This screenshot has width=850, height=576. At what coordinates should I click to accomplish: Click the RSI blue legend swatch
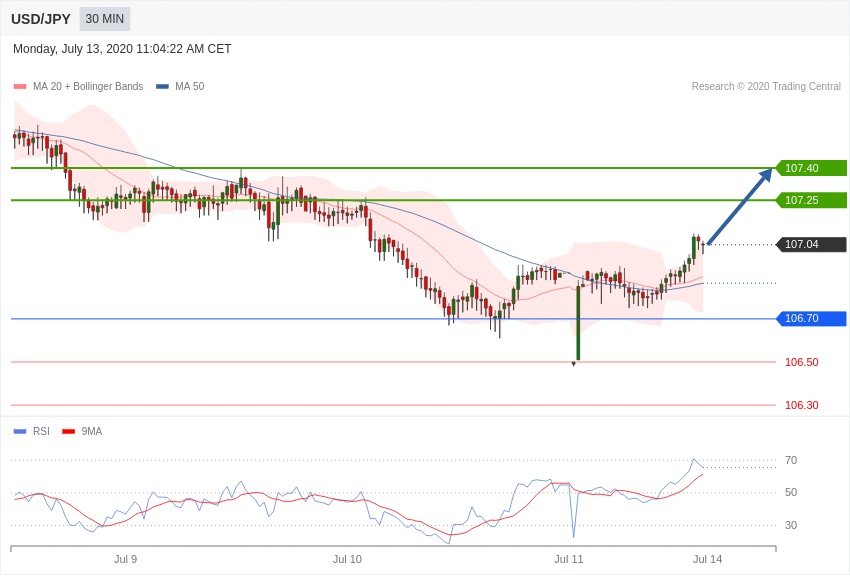pyautogui.click(x=20, y=432)
